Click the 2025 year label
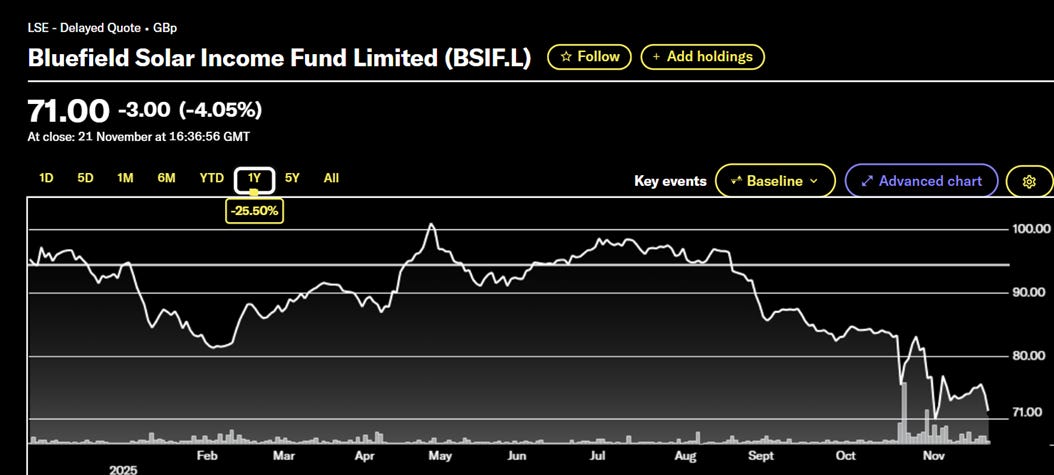 pyautogui.click(x=124, y=470)
